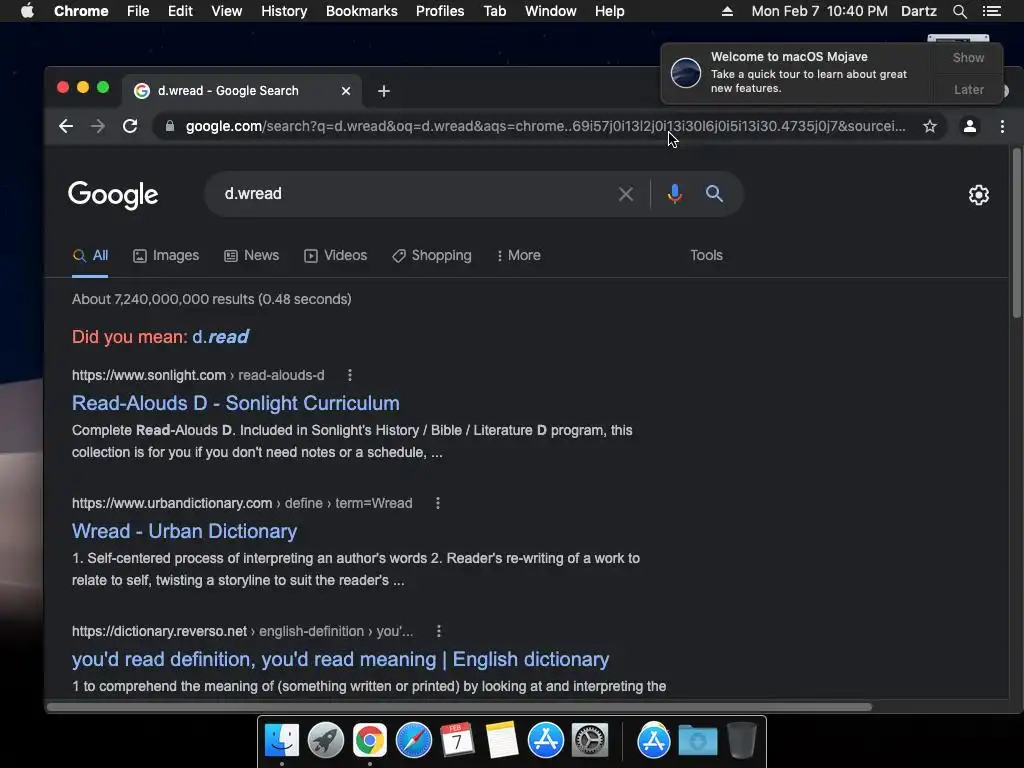The height and width of the screenshot is (768, 1024).
Task: Open the Chrome application menu
Action: pyautogui.click(x=81, y=11)
